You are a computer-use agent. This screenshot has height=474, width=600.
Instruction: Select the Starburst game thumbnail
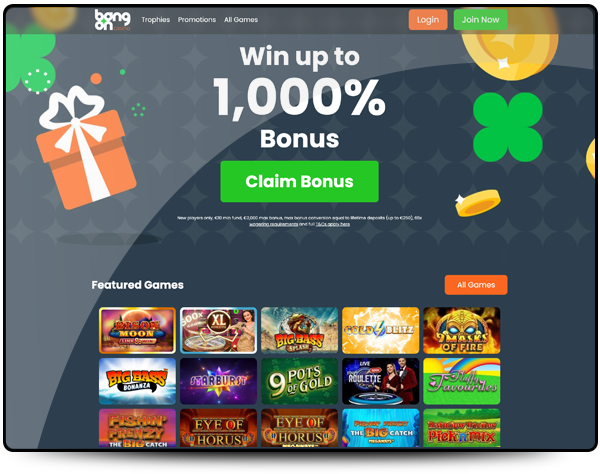[x=218, y=381]
